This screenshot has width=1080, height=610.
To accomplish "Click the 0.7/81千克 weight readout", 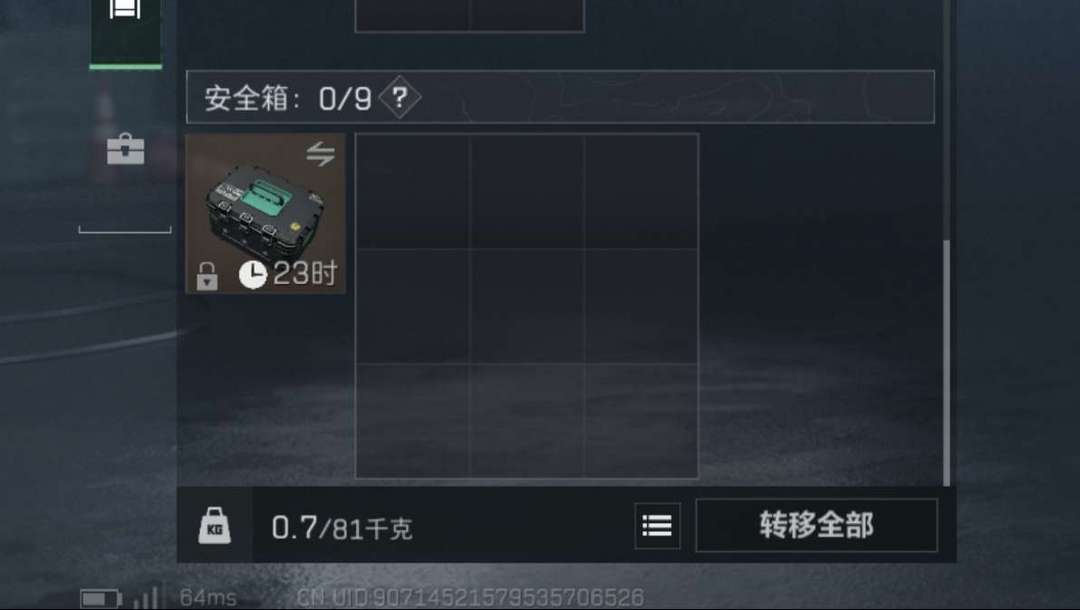I will [x=342, y=528].
